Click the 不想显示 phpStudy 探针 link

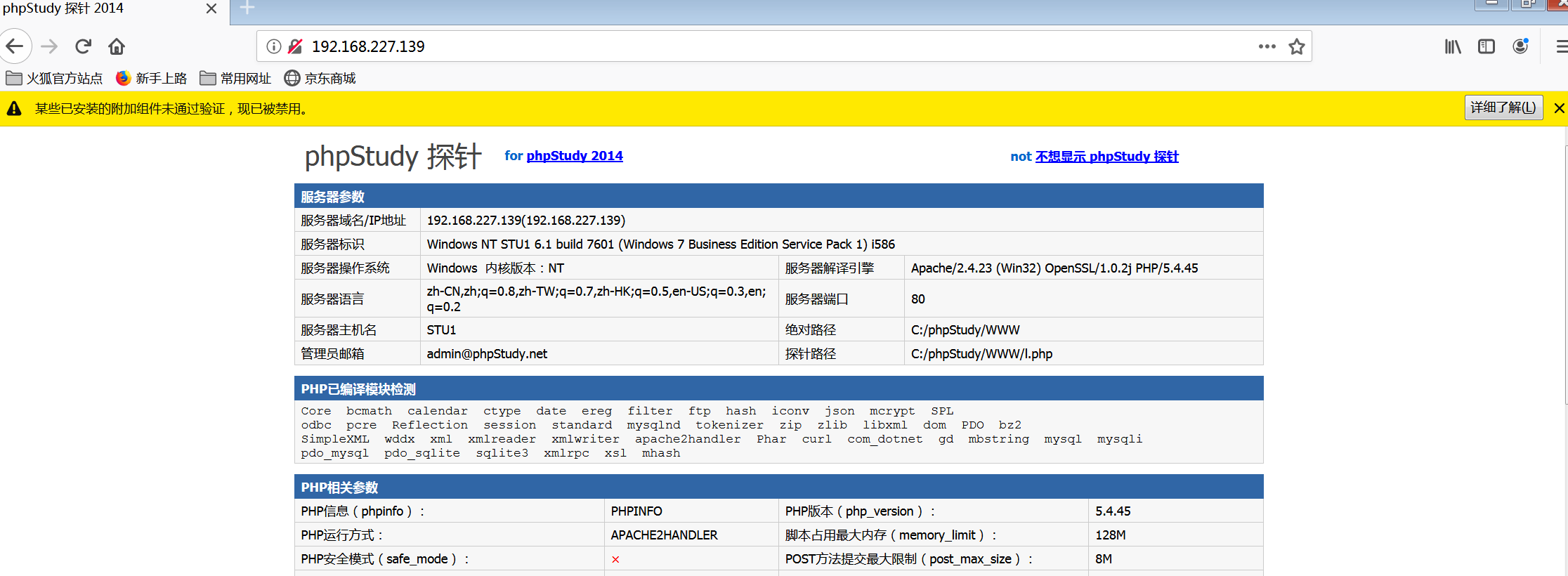1106,157
